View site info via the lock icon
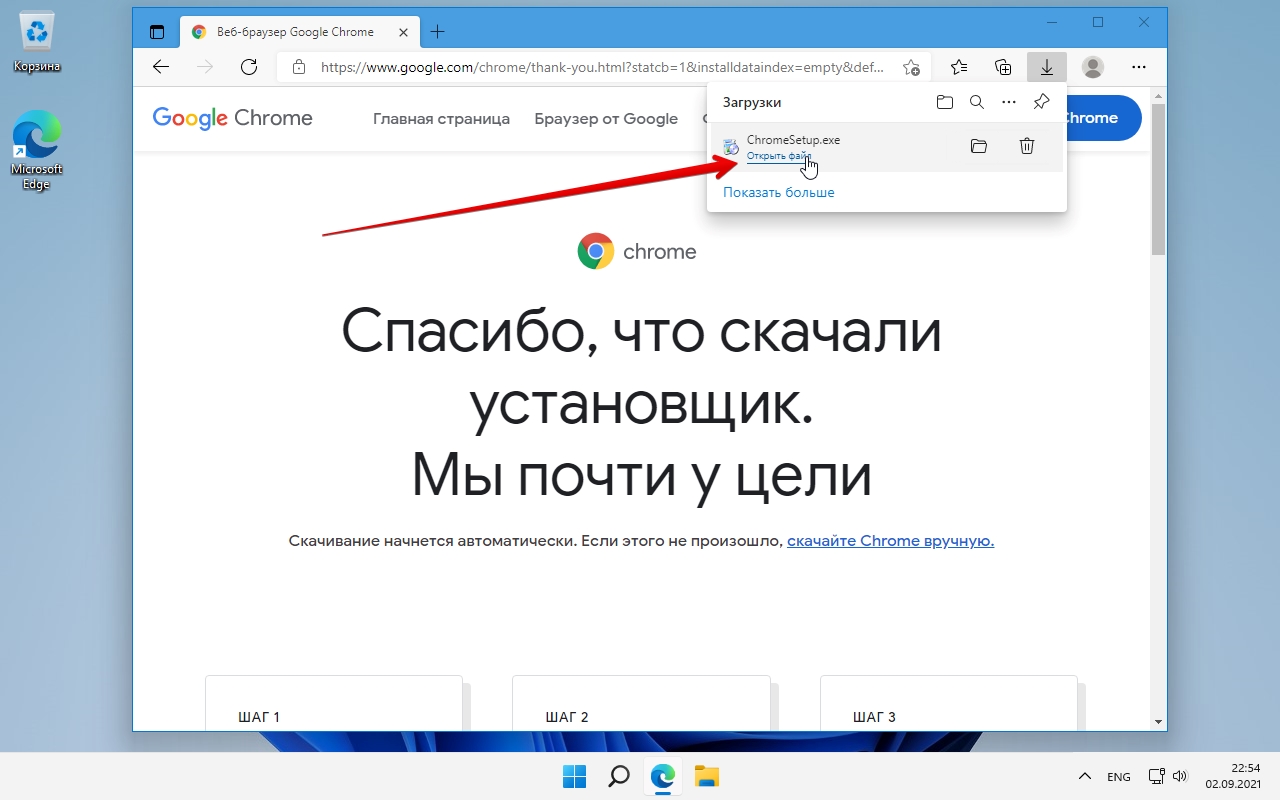The image size is (1280, 800). click(x=298, y=67)
